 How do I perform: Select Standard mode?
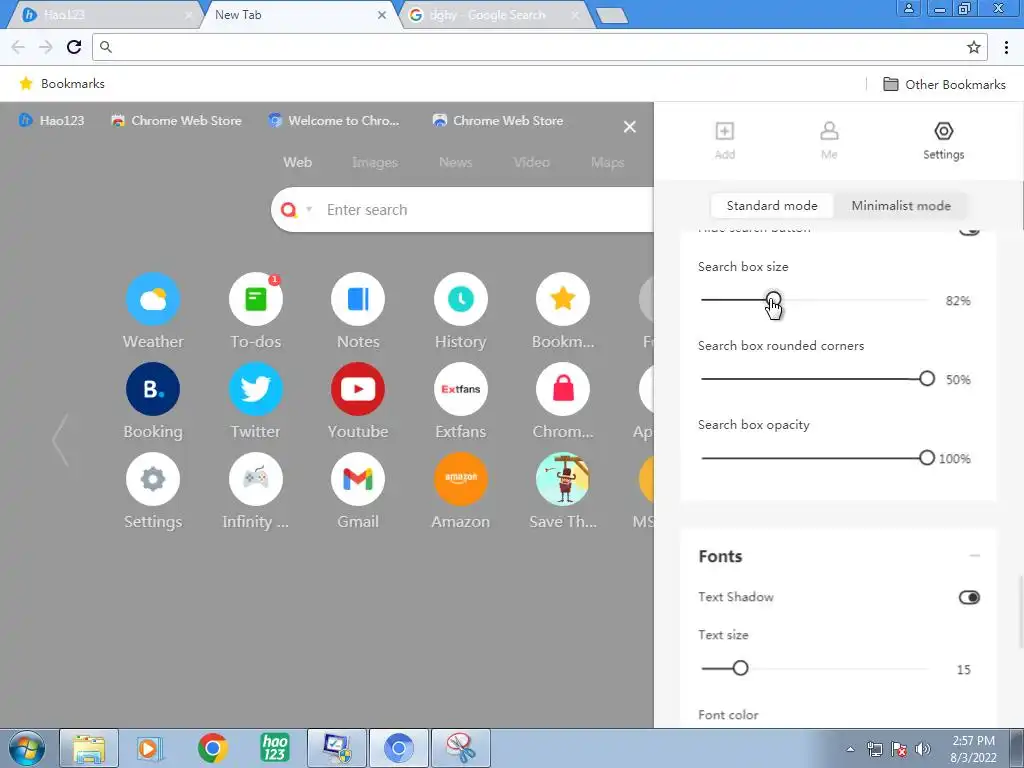click(772, 206)
